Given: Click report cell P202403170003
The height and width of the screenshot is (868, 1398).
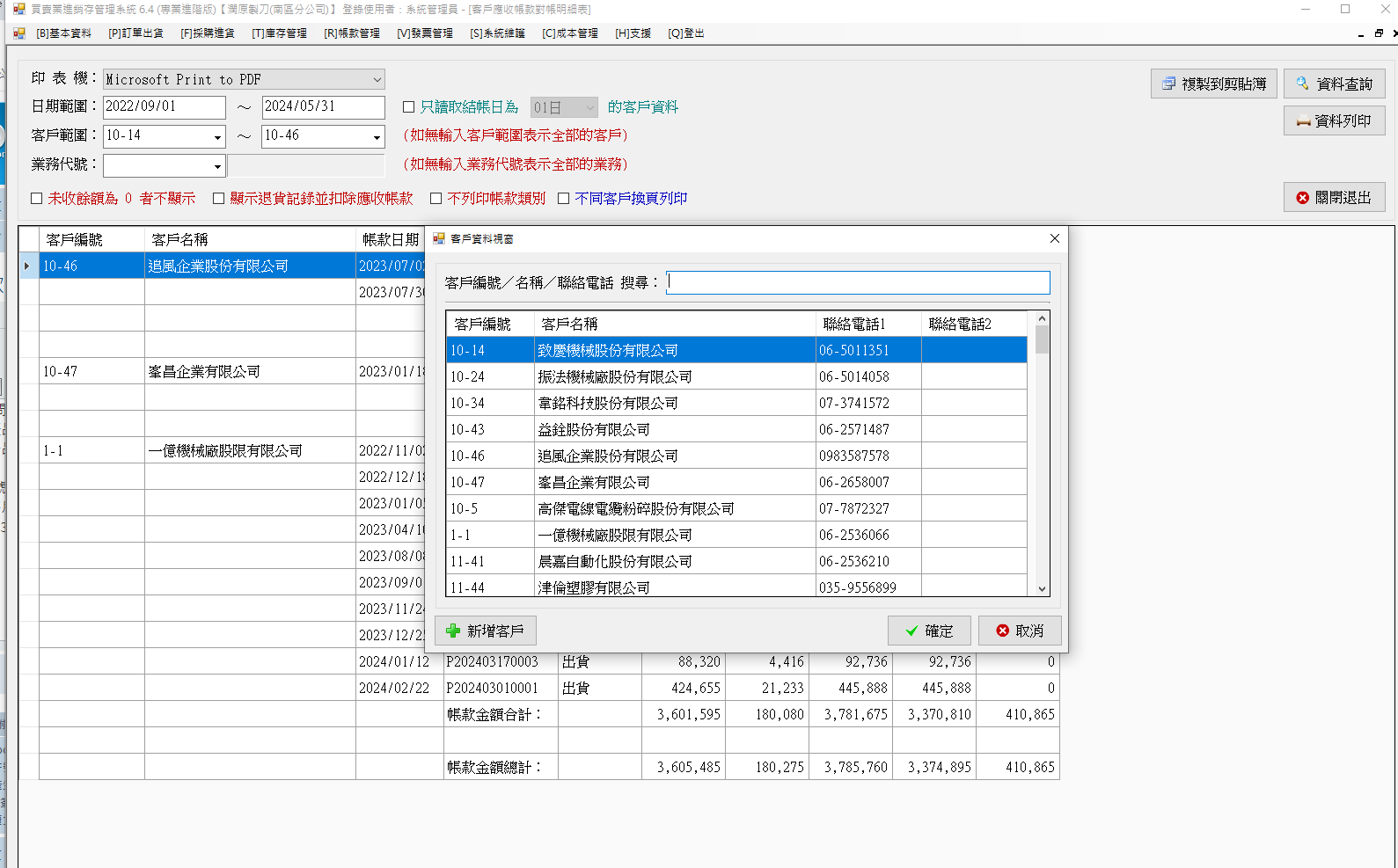Looking at the screenshot, I should (x=501, y=661).
